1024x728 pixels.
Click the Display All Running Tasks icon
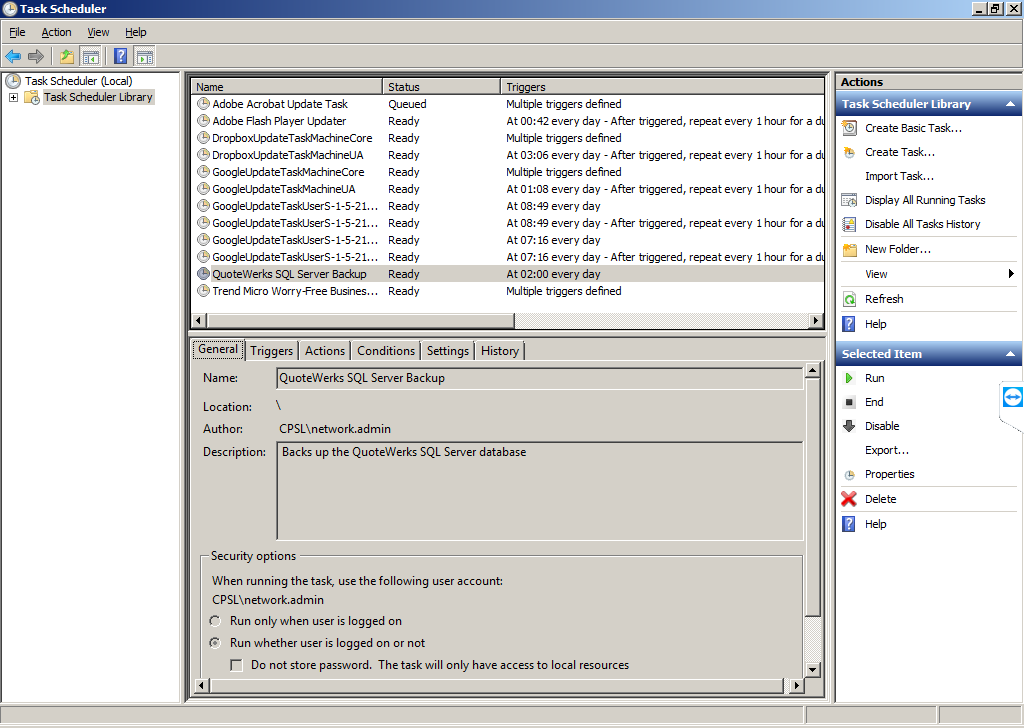850,200
